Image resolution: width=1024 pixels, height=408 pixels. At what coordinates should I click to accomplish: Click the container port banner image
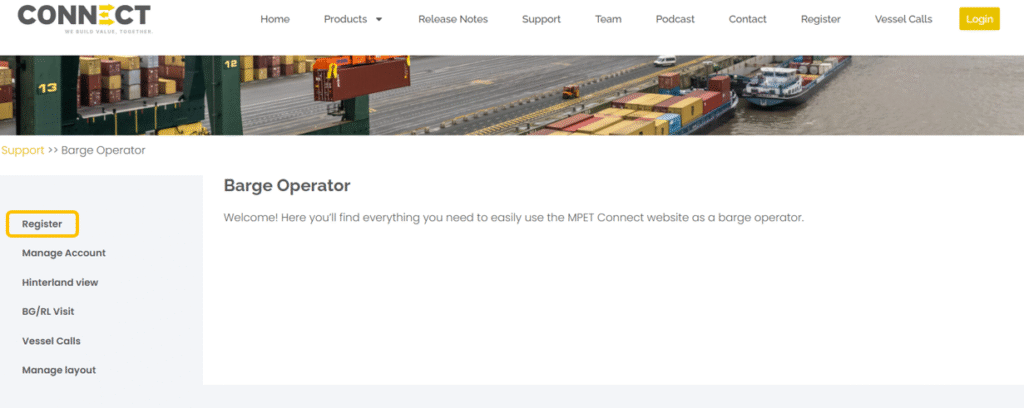pos(512,95)
